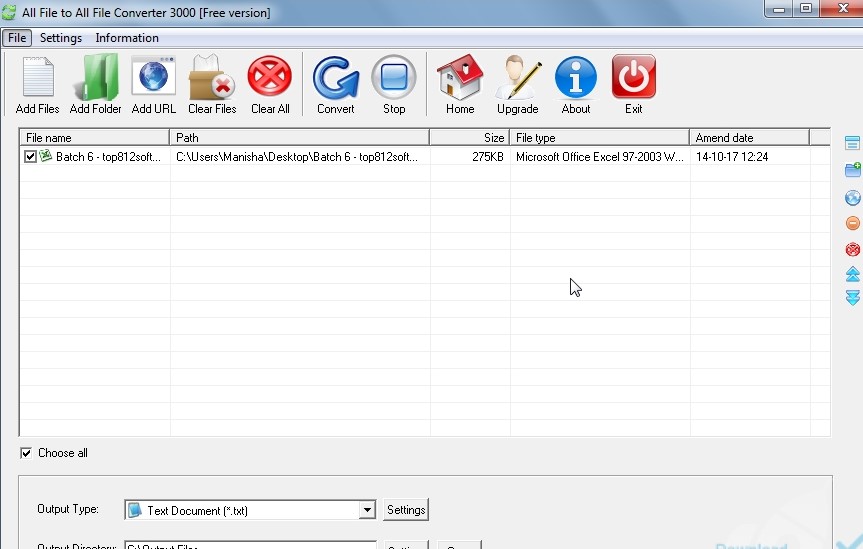Open the About info icon

576,78
